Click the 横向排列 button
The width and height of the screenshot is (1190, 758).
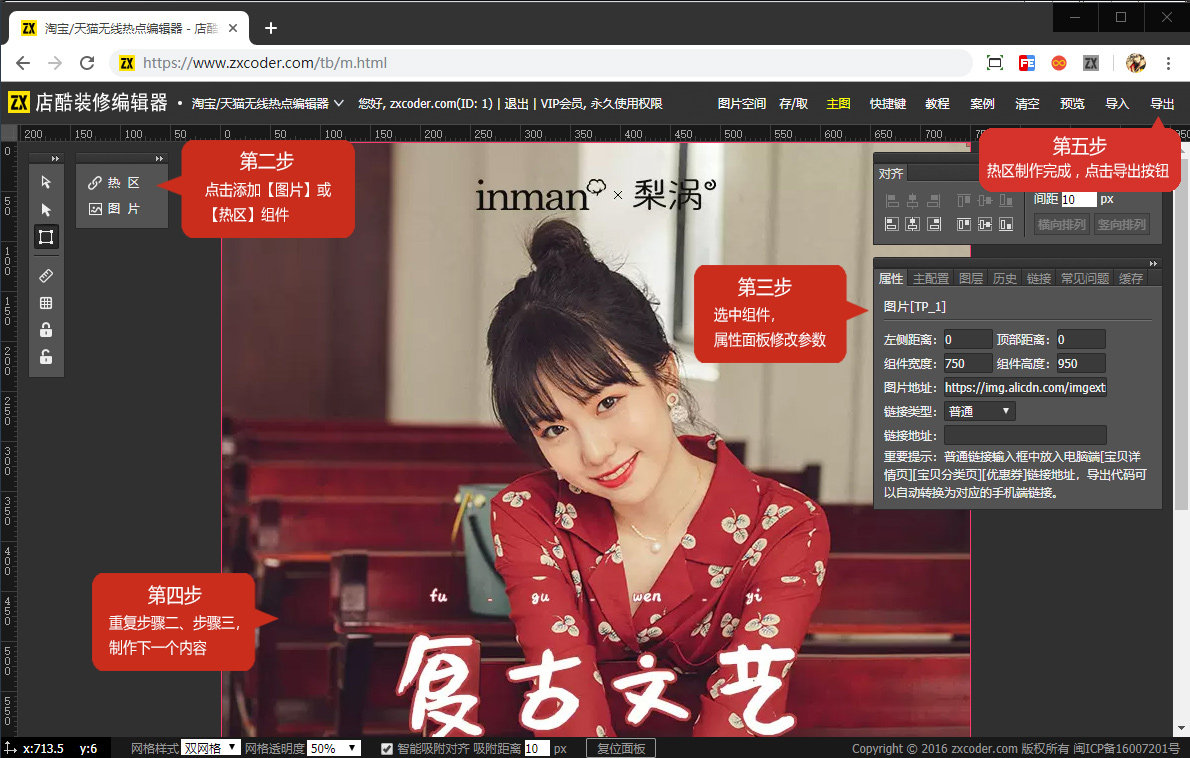(x=1062, y=224)
